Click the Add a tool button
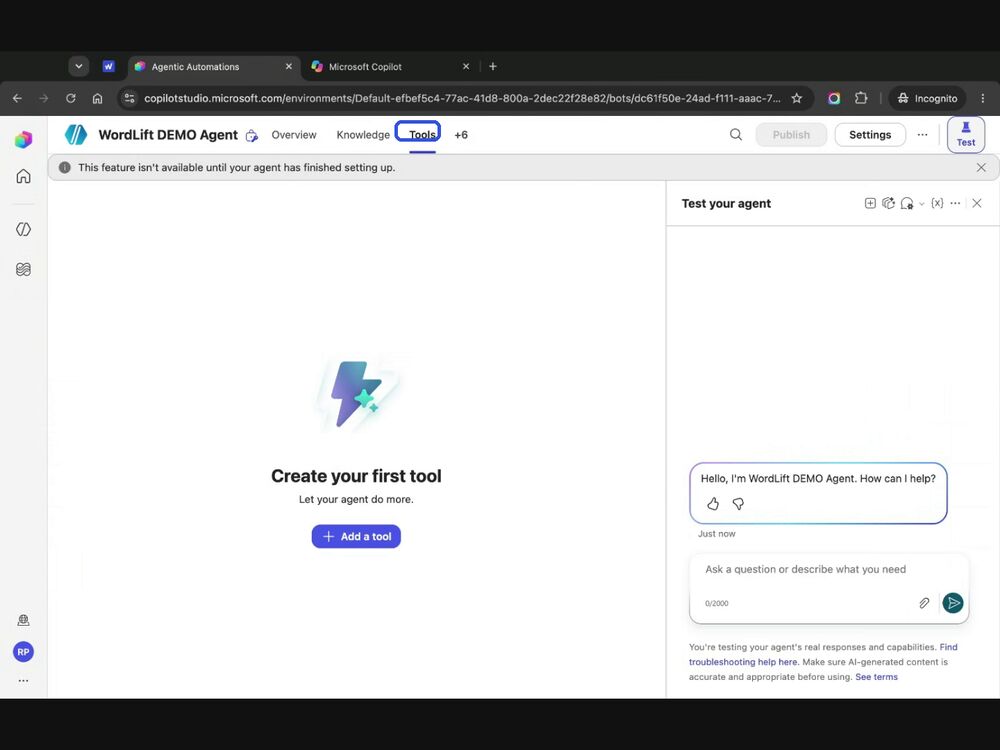 356,536
